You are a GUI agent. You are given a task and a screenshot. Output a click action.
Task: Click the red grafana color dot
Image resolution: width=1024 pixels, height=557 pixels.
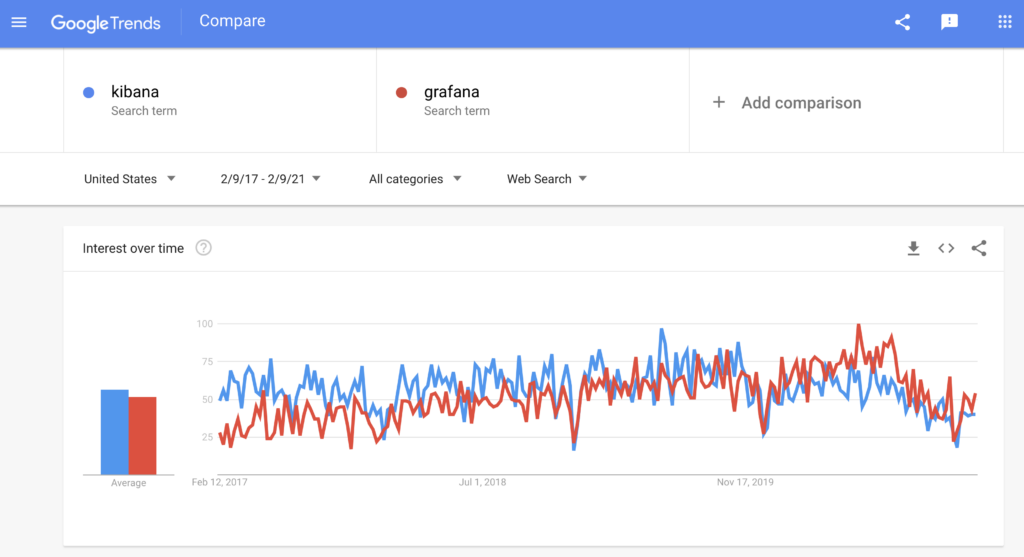click(x=402, y=93)
